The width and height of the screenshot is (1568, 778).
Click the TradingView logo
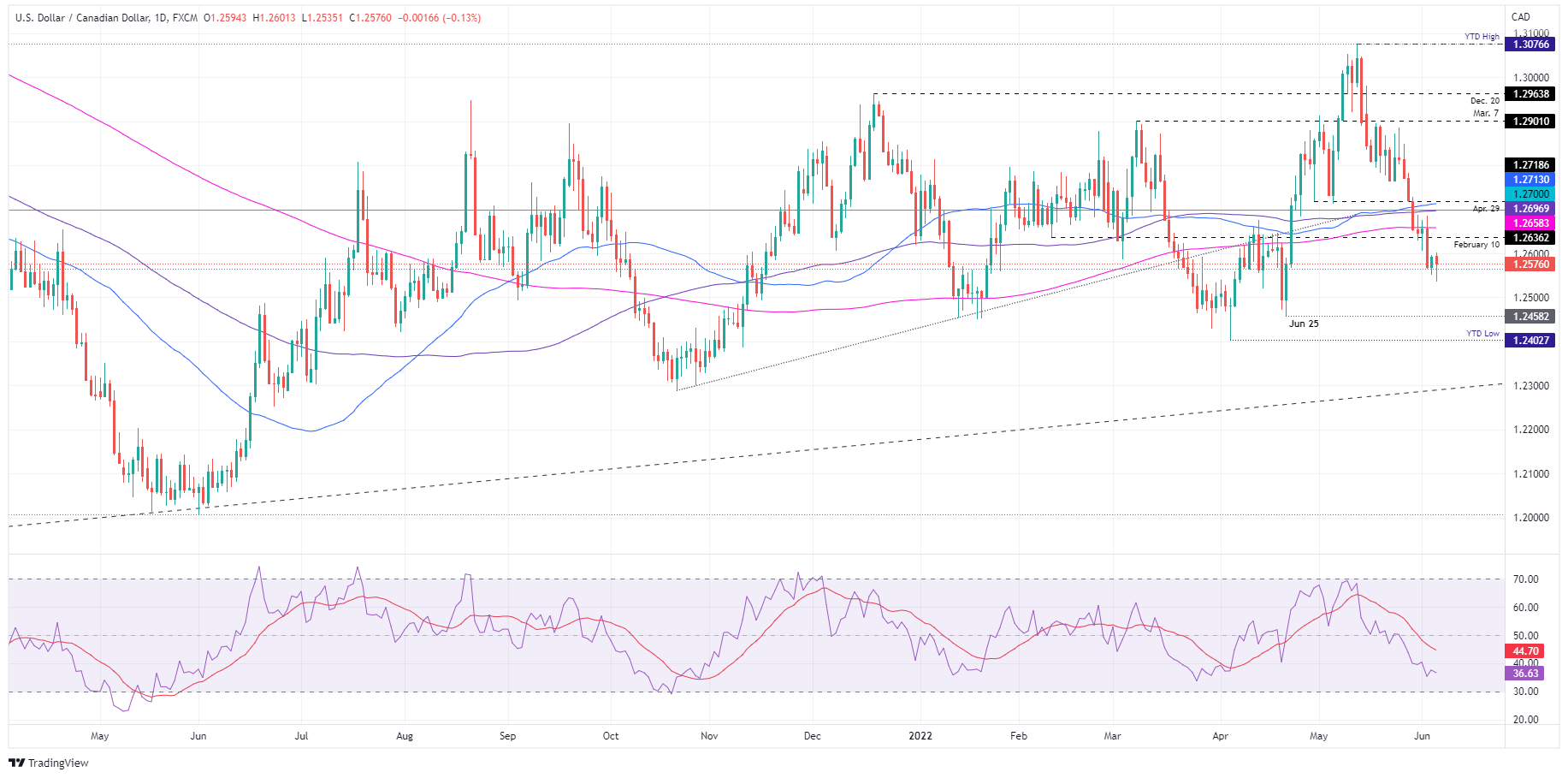tap(49, 763)
